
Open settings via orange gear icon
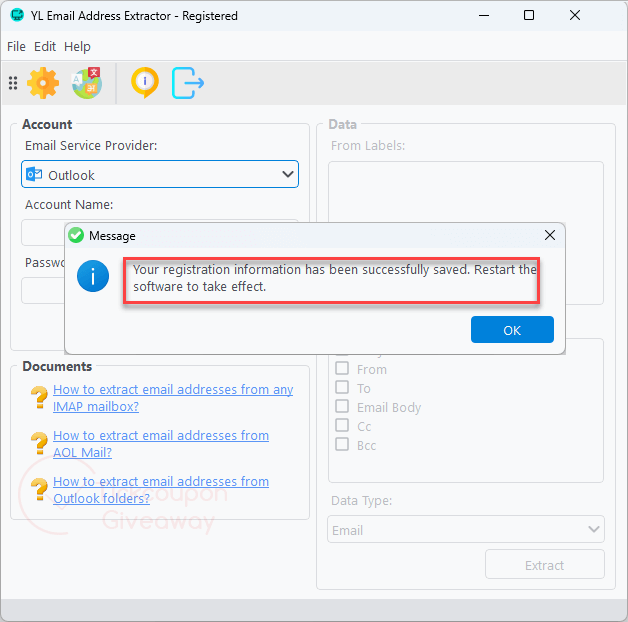point(43,83)
